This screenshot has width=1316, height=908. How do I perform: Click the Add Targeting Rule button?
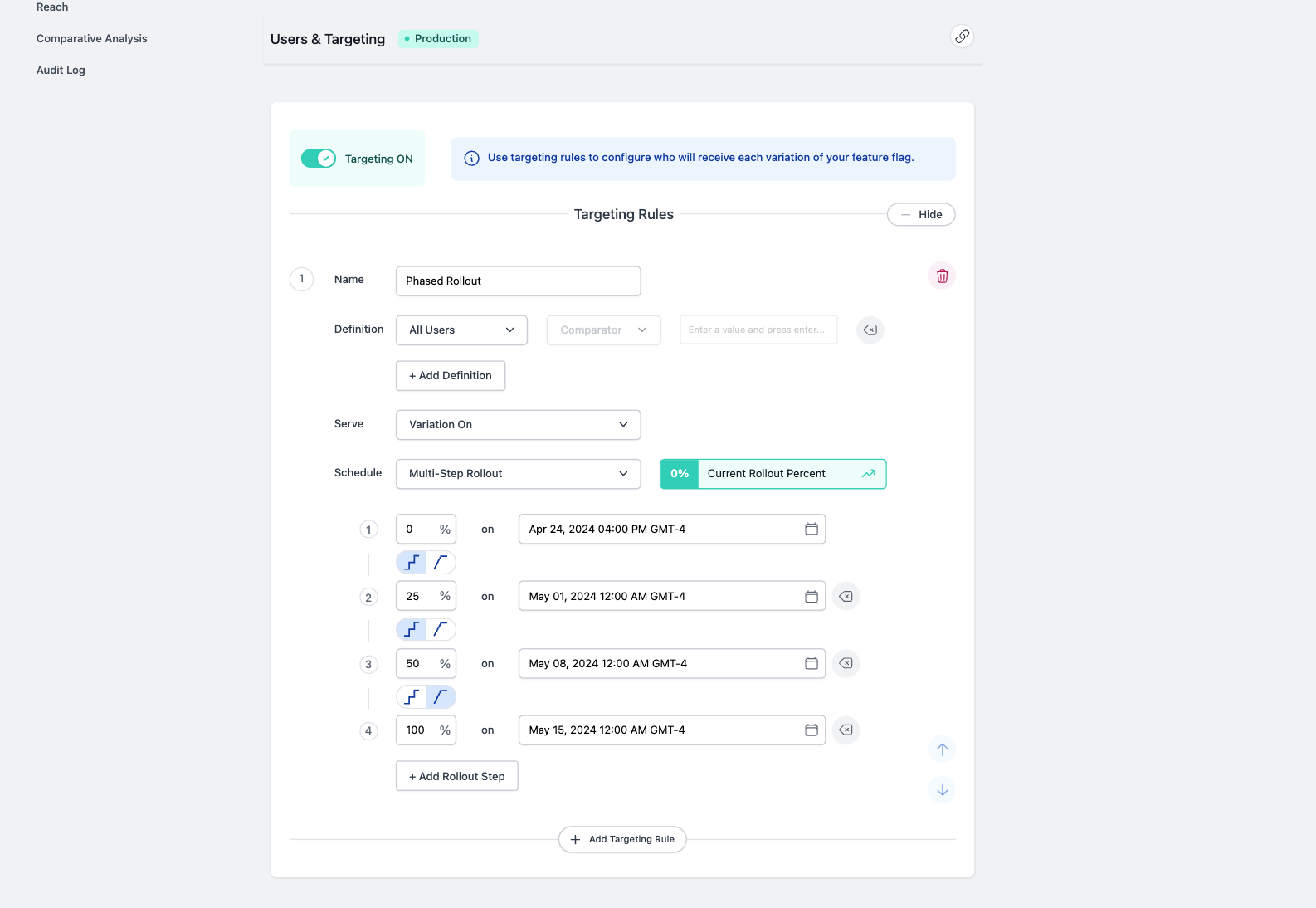pyautogui.click(x=622, y=840)
